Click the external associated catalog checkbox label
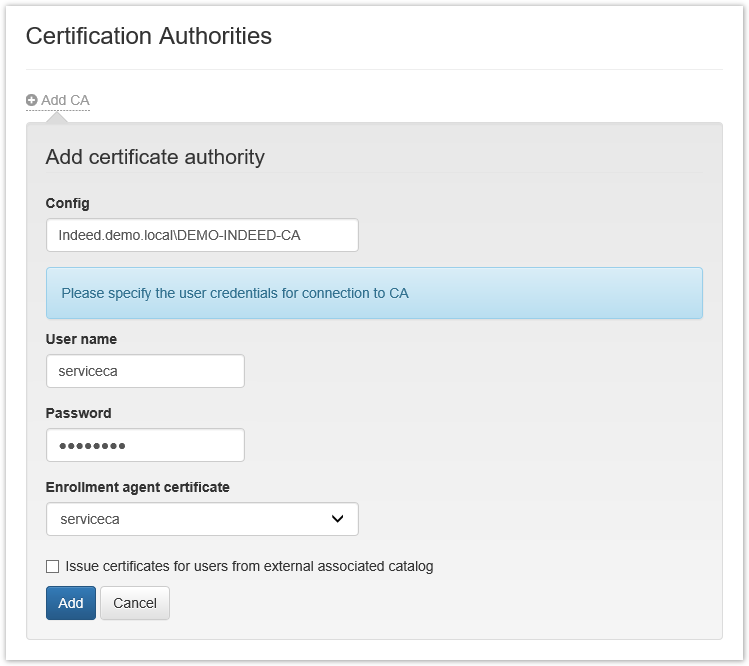Viewport: 749px width, 666px height. click(x=249, y=567)
